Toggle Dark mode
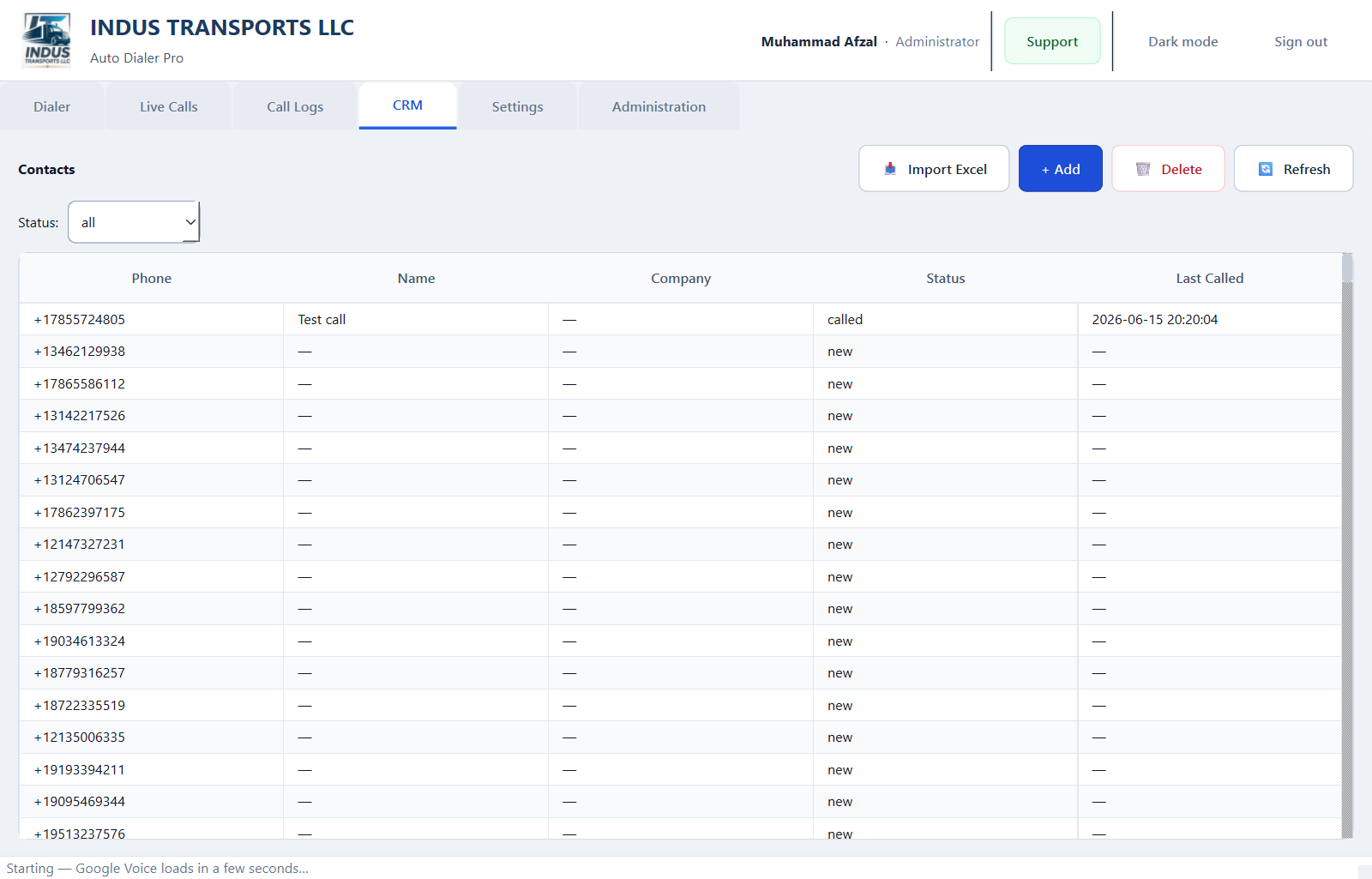This screenshot has height=879, width=1372. tap(1182, 41)
